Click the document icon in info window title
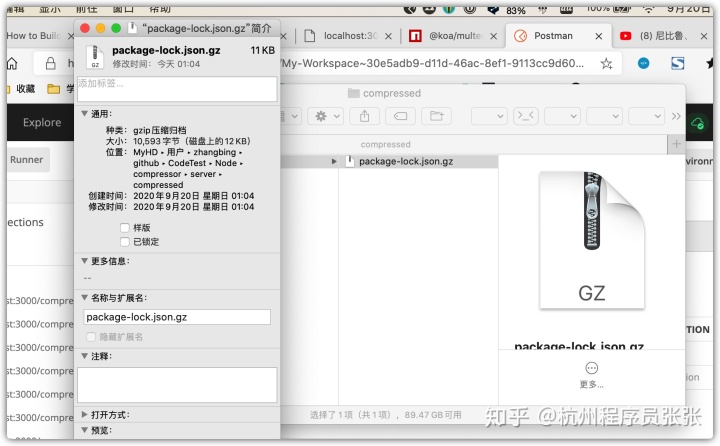The image size is (720, 446). click(x=132, y=28)
